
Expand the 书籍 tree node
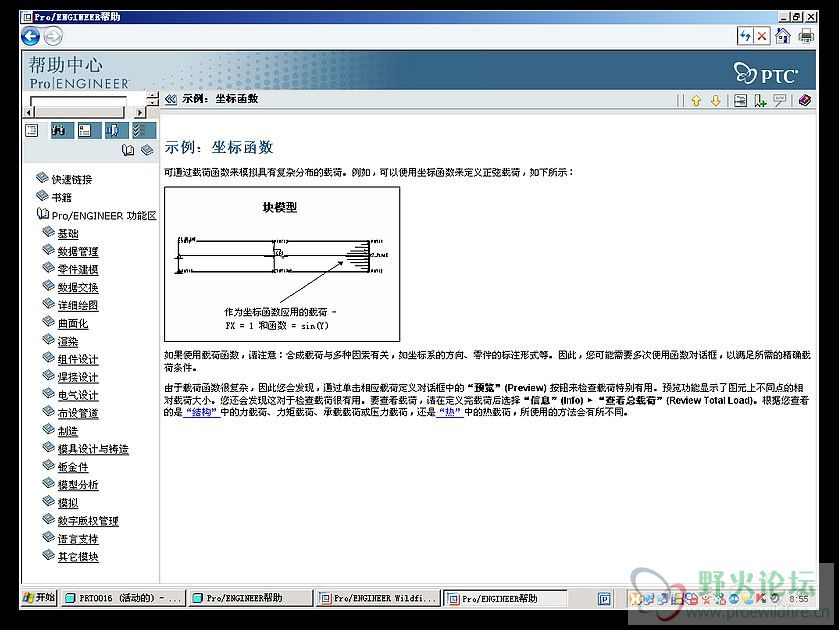(x=42, y=196)
